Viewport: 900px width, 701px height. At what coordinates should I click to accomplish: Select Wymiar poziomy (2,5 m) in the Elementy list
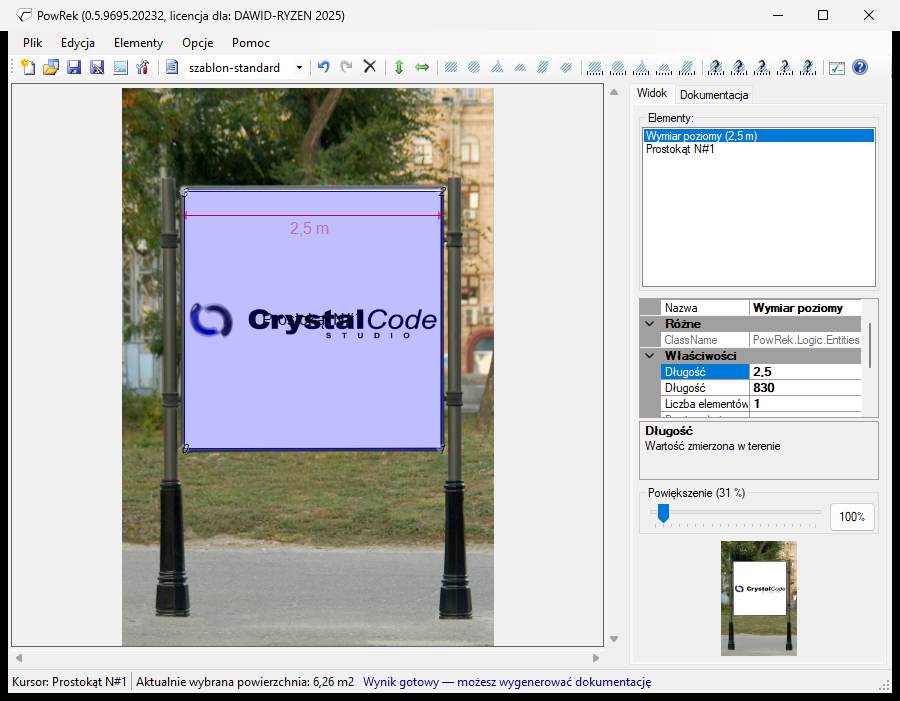click(x=759, y=136)
